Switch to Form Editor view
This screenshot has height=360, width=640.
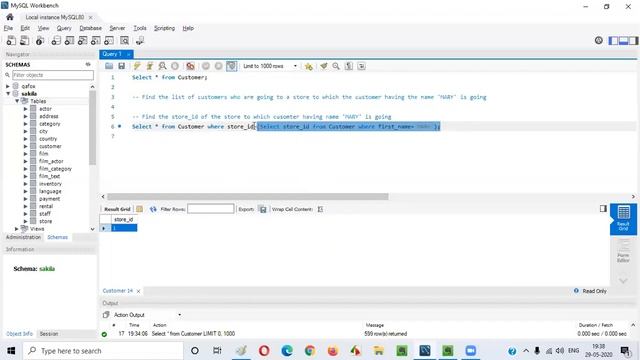click(623, 250)
